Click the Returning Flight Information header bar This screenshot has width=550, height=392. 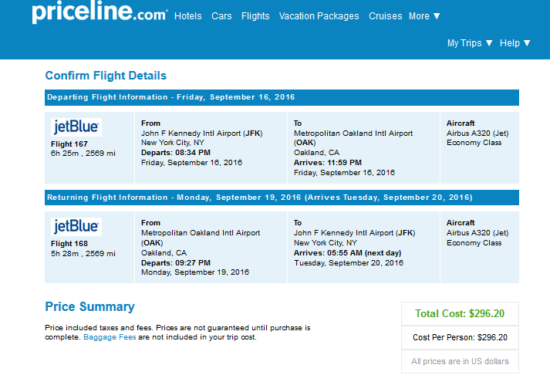point(282,197)
